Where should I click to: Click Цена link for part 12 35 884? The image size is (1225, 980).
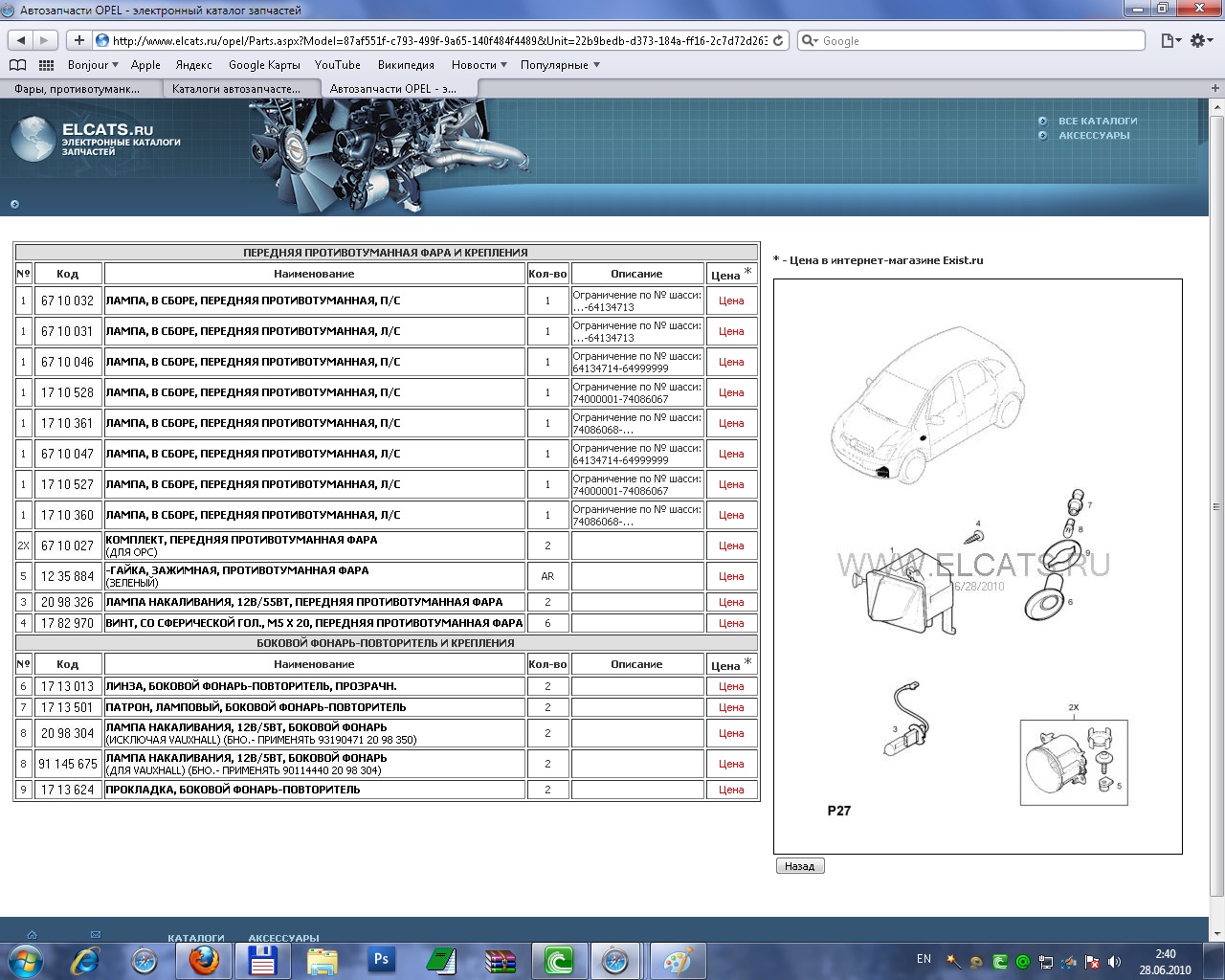(731, 576)
